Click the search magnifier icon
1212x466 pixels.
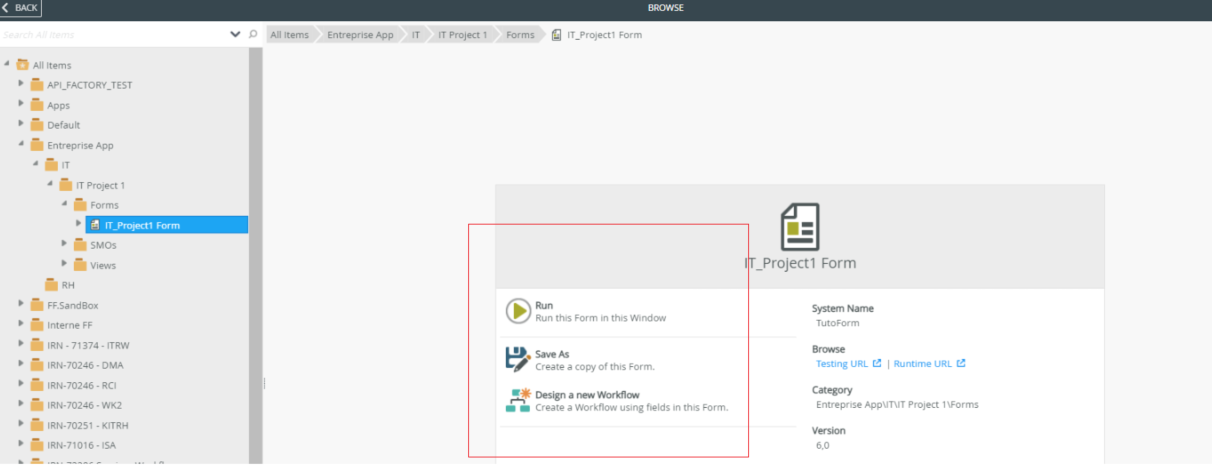(x=253, y=34)
